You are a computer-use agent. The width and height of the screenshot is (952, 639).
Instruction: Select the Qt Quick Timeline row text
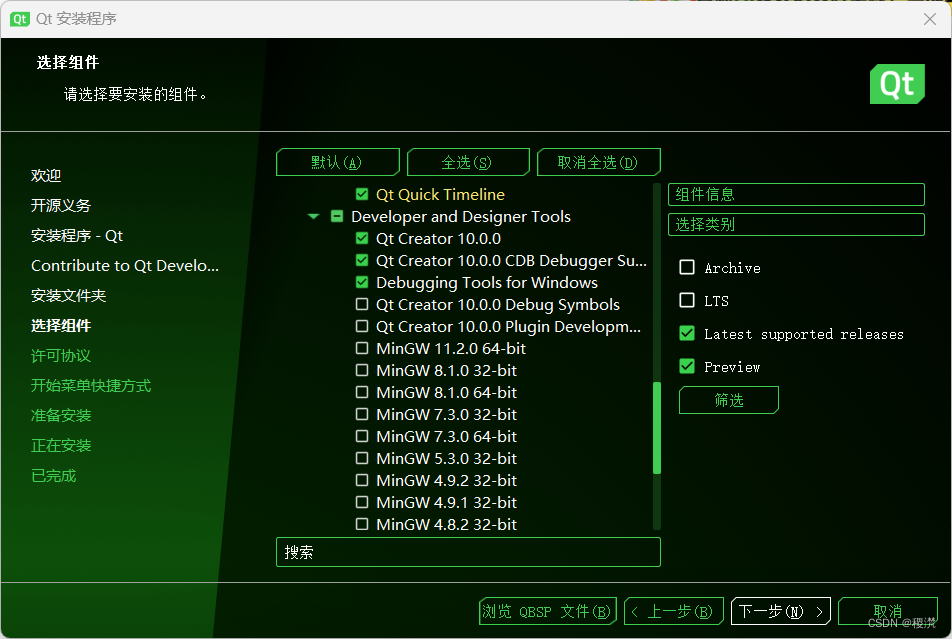tap(440, 194)
